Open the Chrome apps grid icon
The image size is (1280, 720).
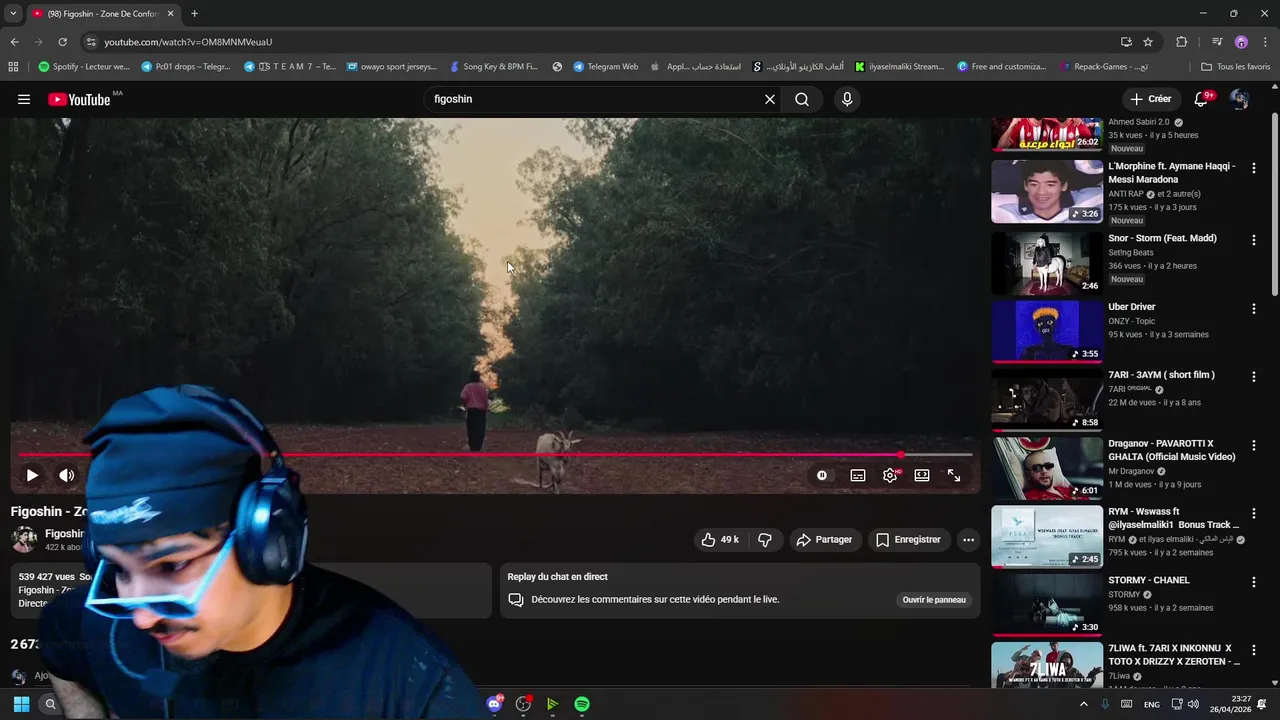pyautogui.click(x=13, y=67)
